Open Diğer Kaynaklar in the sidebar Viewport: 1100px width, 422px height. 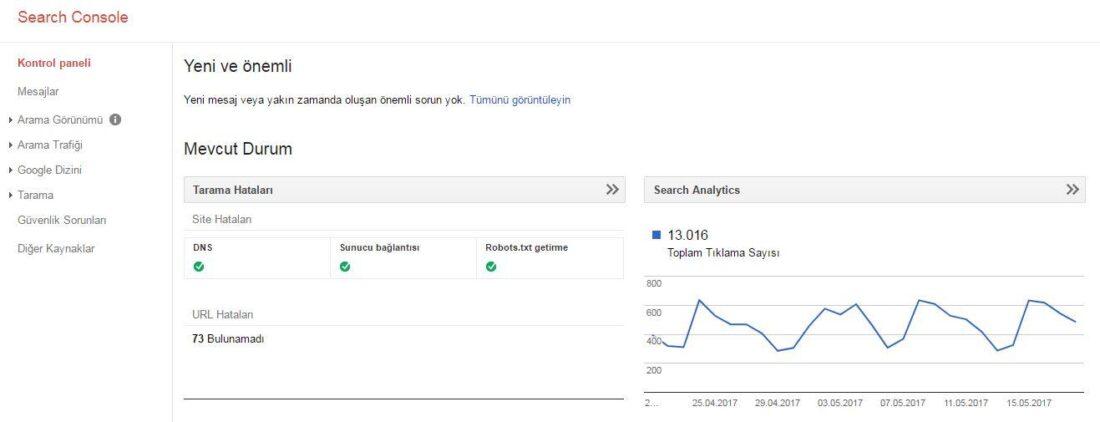[x=56, y=248]
